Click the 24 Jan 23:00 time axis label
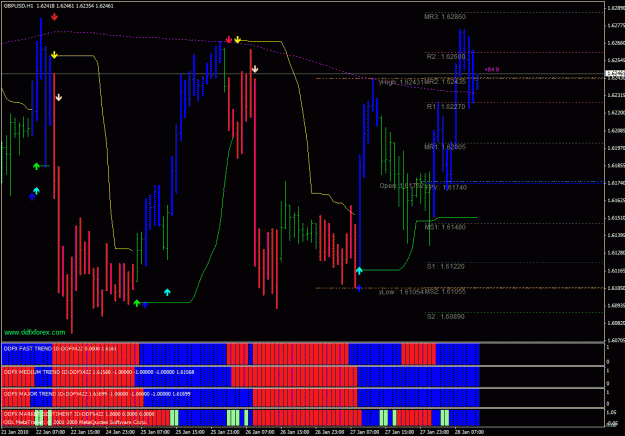This screenshot has width=625, height=436. 120,432
